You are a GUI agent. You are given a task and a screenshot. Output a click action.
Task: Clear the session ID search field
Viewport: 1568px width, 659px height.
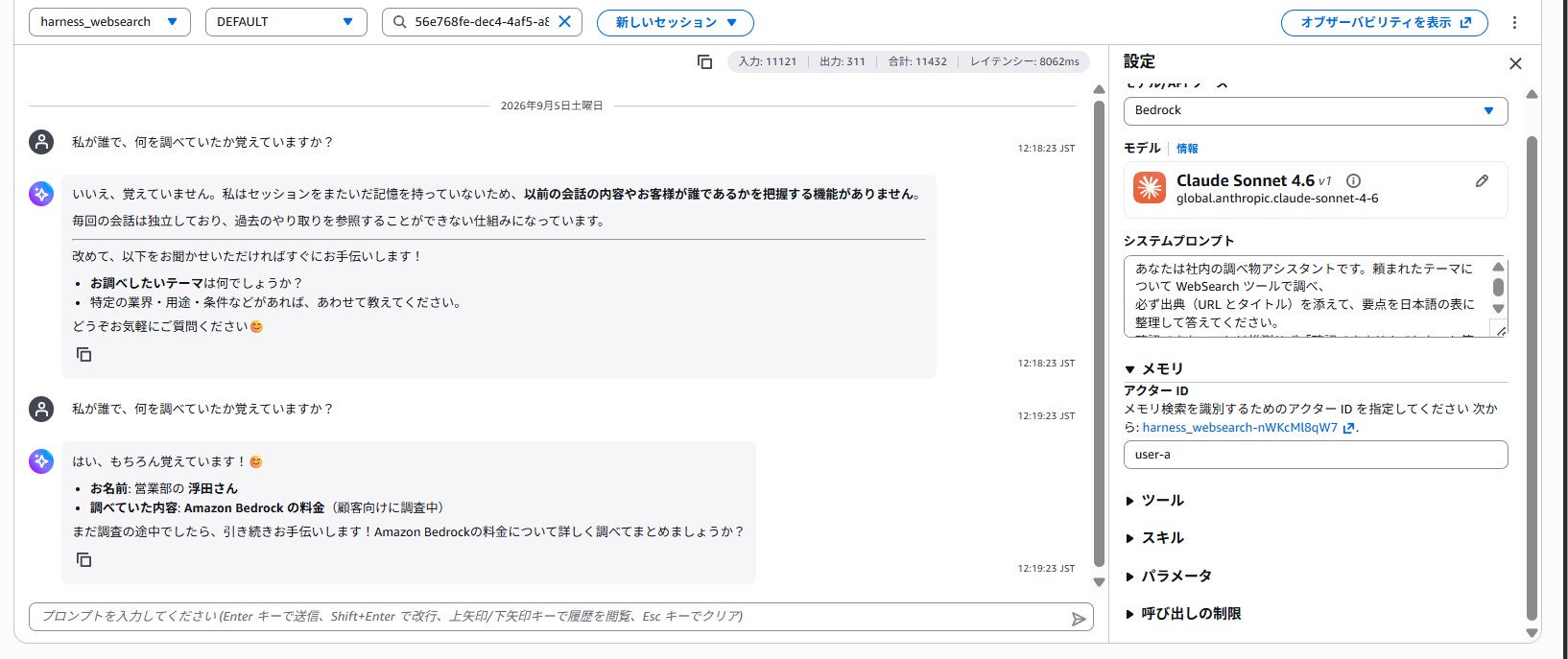tap(565, 21)
